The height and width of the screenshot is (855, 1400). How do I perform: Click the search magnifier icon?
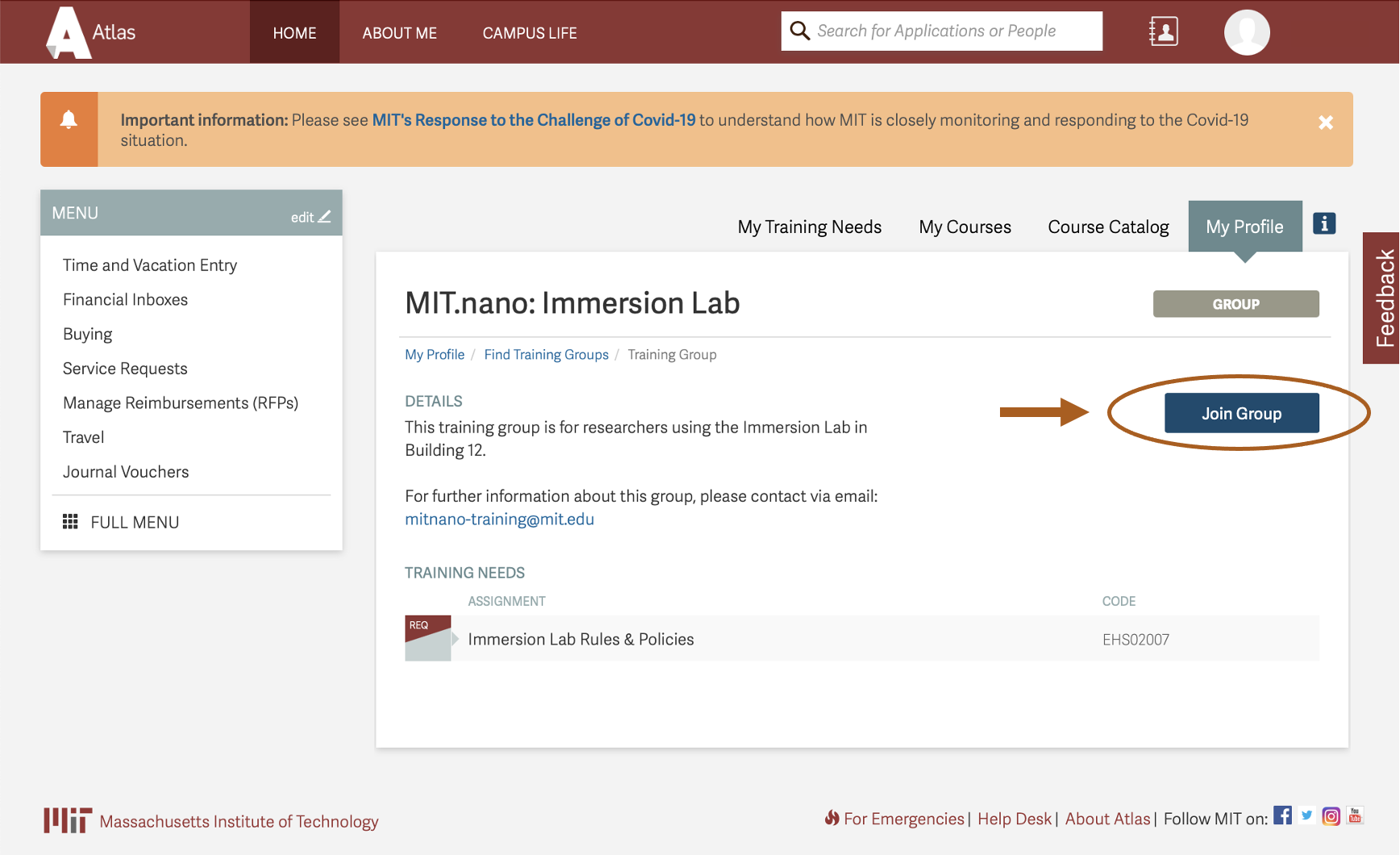click(799, 31)
